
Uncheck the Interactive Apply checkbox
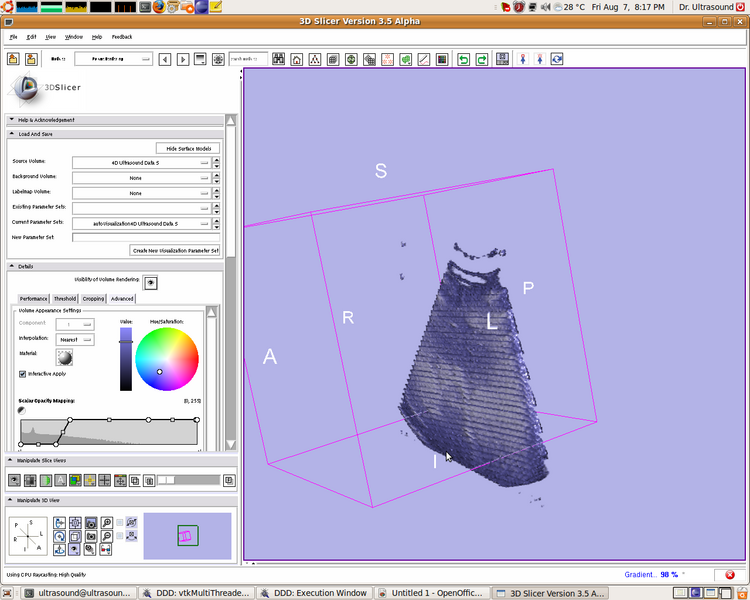click(23, 374)
